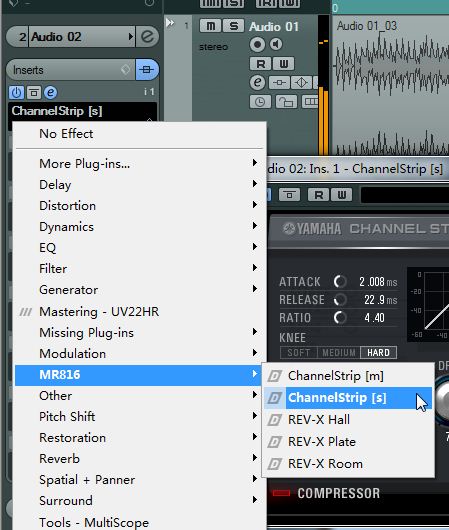Mute the Audio 01 track
Screen dimensions: 449x530
[x=210, y=26]
